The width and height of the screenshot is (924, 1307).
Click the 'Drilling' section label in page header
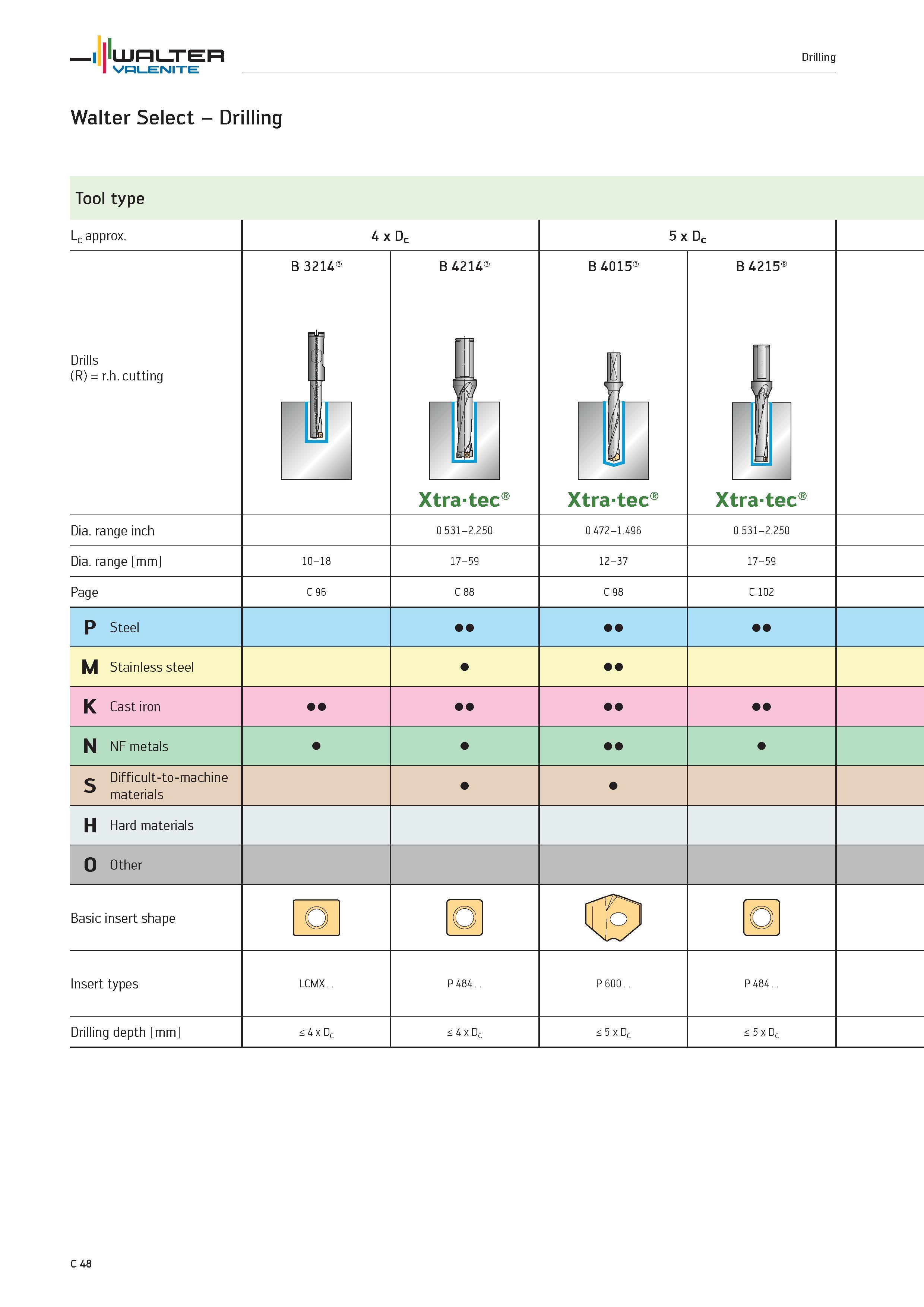tap(818, 57)
